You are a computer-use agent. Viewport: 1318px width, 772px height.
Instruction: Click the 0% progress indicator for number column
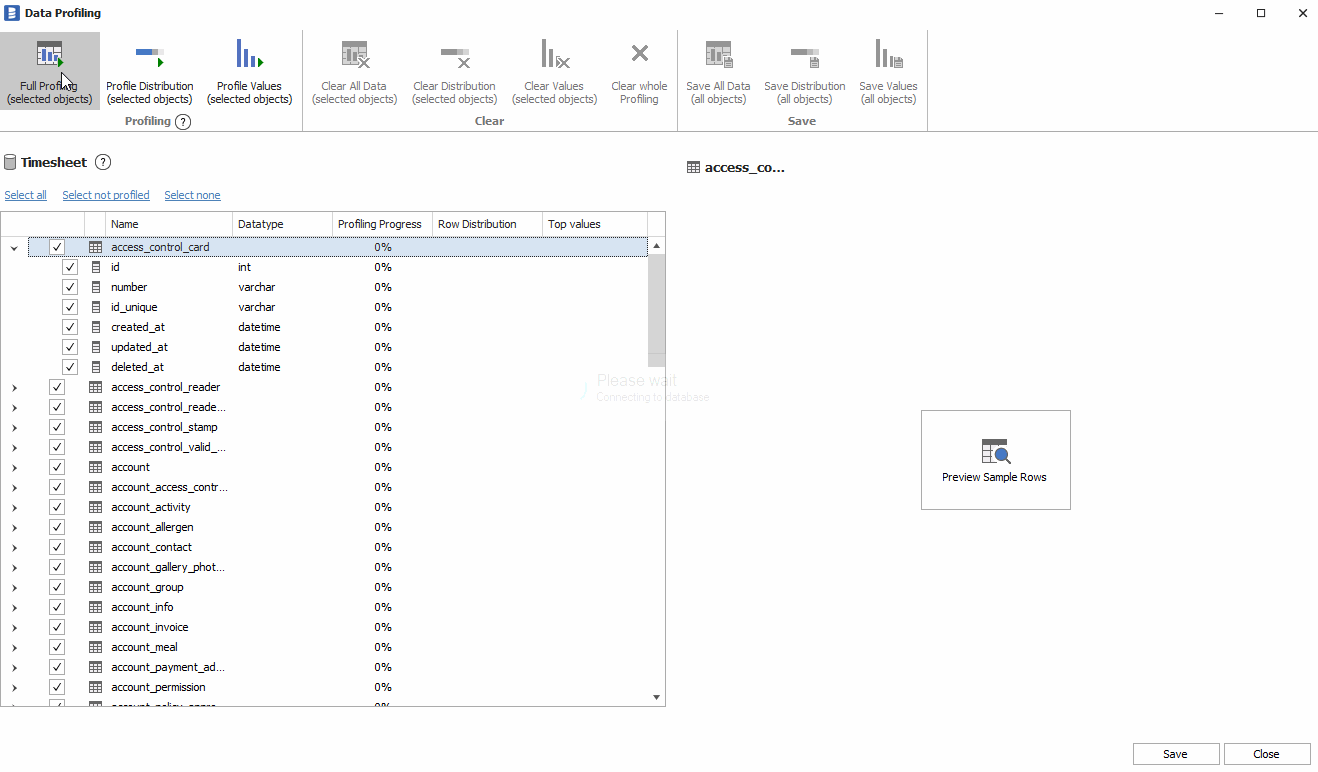coord(383,287)
